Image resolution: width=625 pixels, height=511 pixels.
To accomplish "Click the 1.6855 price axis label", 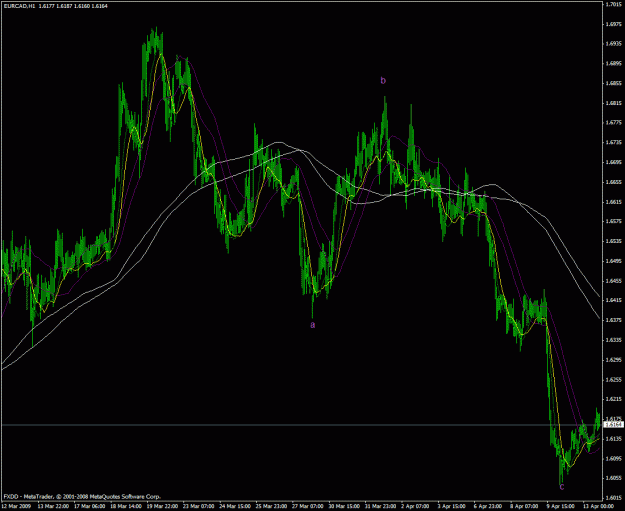I will click(x=613, y=83).
